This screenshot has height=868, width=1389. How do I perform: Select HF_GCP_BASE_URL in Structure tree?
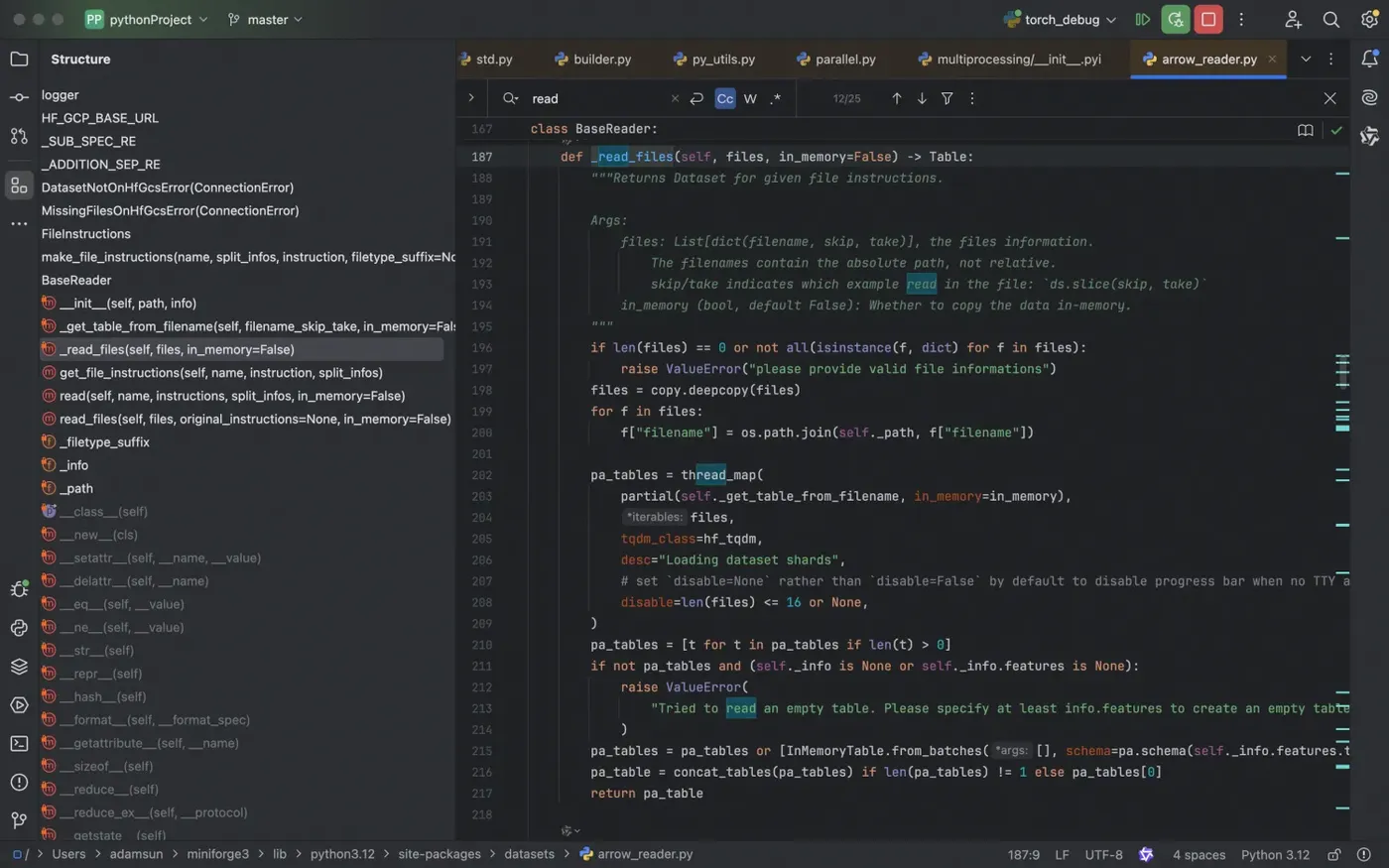tap(100, 118)
